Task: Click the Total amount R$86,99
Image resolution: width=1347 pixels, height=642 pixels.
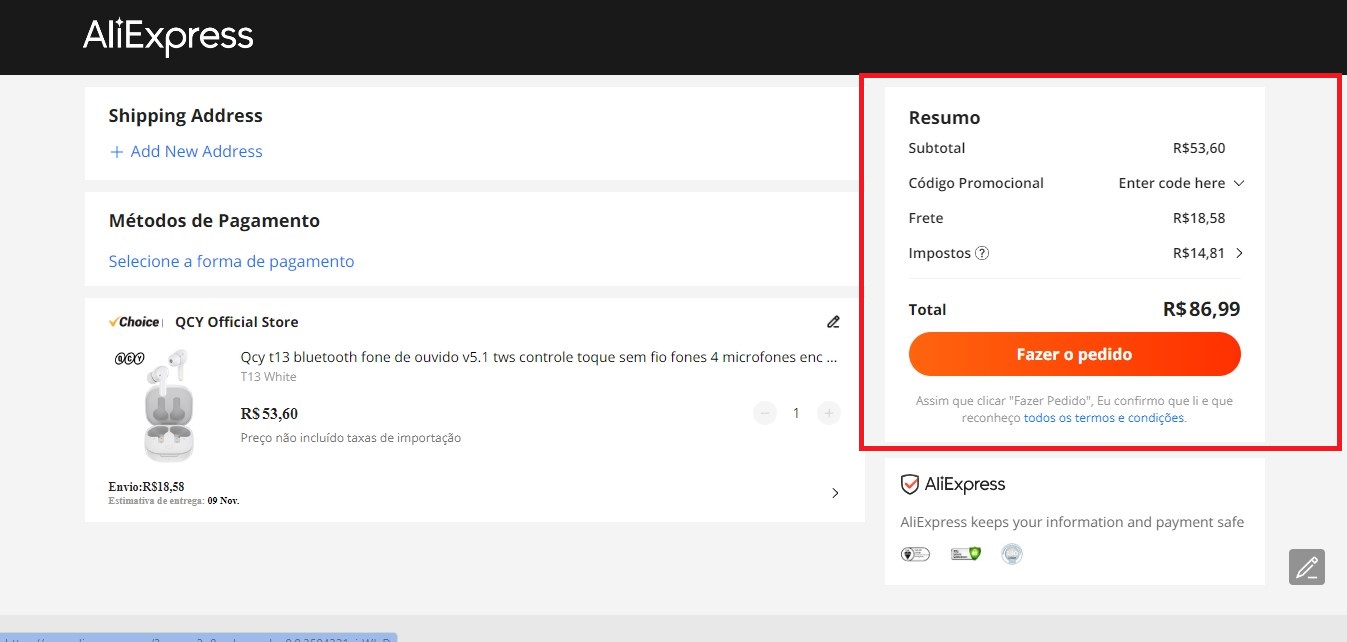Action: 1201,309
